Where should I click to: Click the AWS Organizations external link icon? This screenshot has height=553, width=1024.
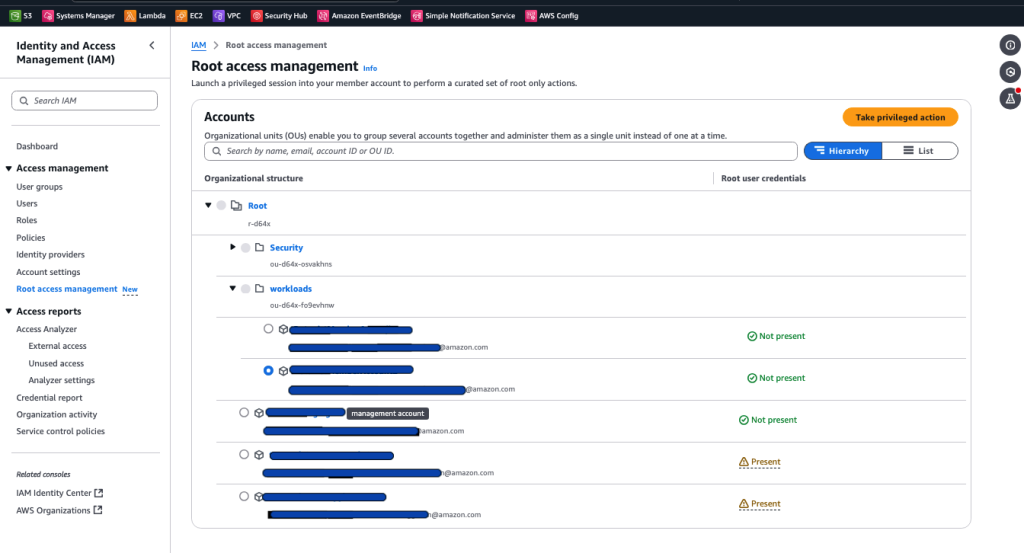coord(98,510)
